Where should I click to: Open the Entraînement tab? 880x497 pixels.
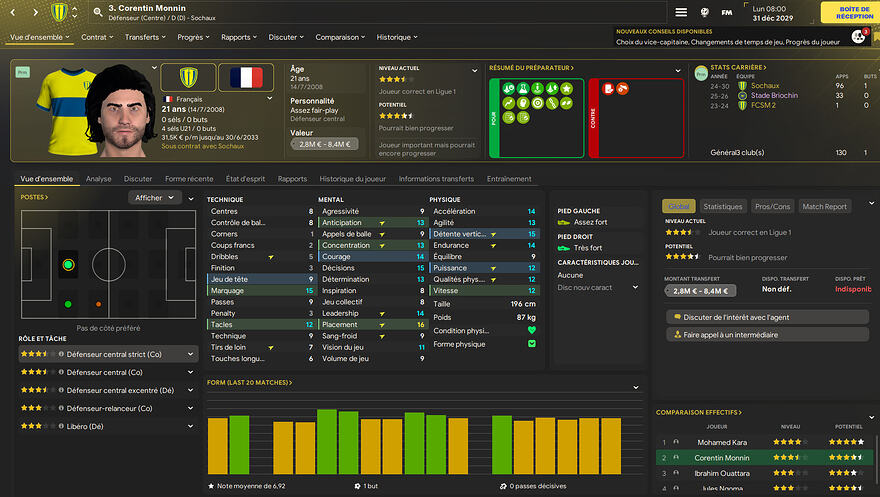508,179
